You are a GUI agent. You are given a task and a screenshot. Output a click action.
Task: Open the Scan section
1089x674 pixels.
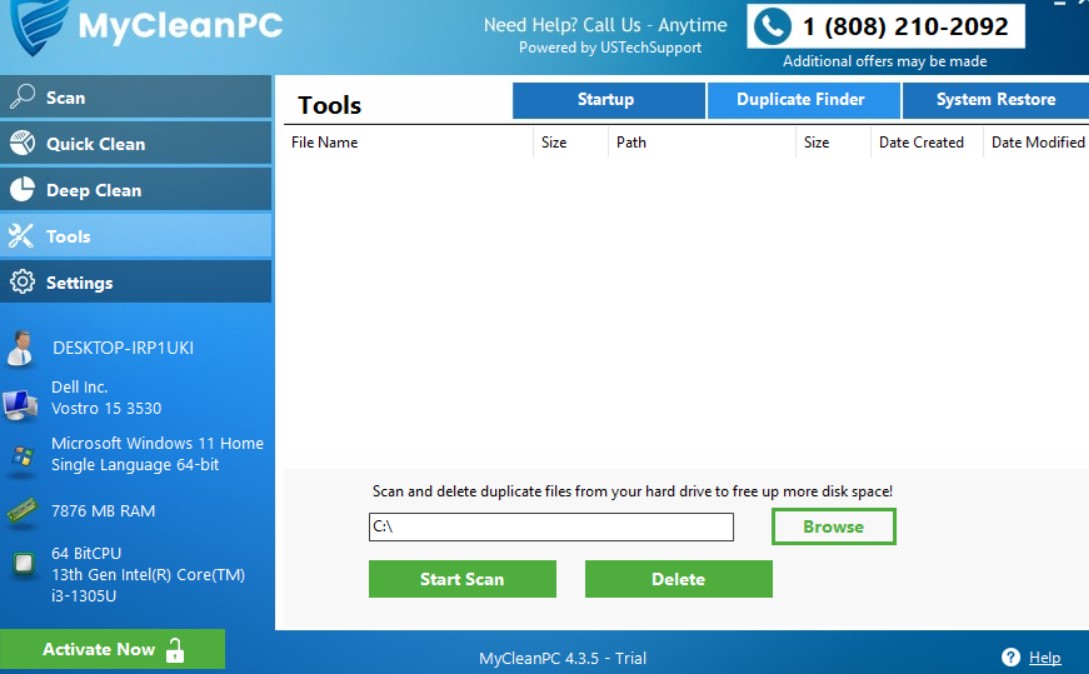tap(135, 97)
